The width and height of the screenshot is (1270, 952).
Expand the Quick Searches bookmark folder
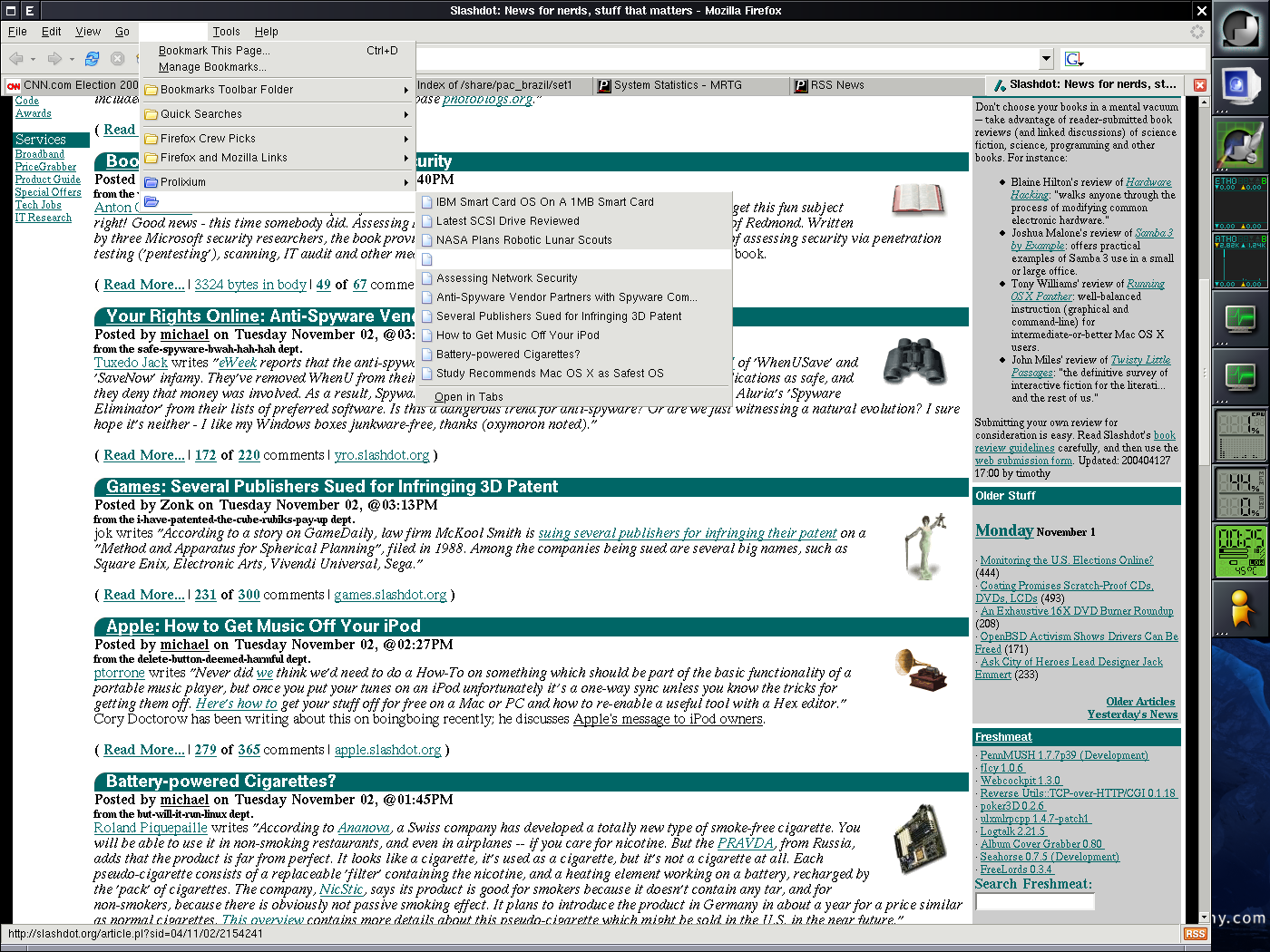tap(278, 114)
